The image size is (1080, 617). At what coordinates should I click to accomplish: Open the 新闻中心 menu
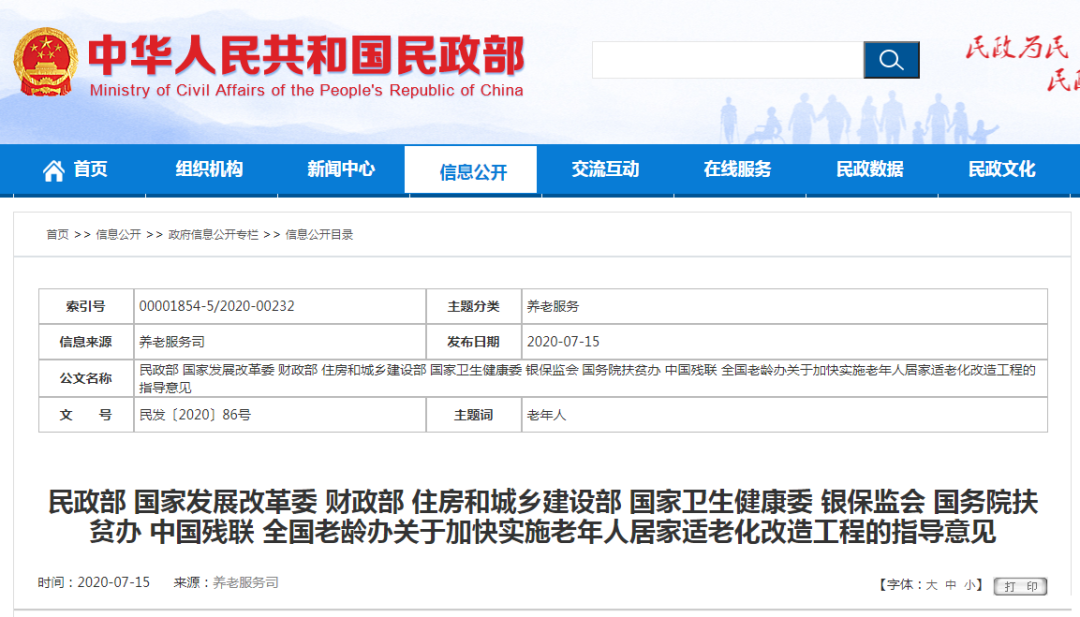click(x=341, y=170)
